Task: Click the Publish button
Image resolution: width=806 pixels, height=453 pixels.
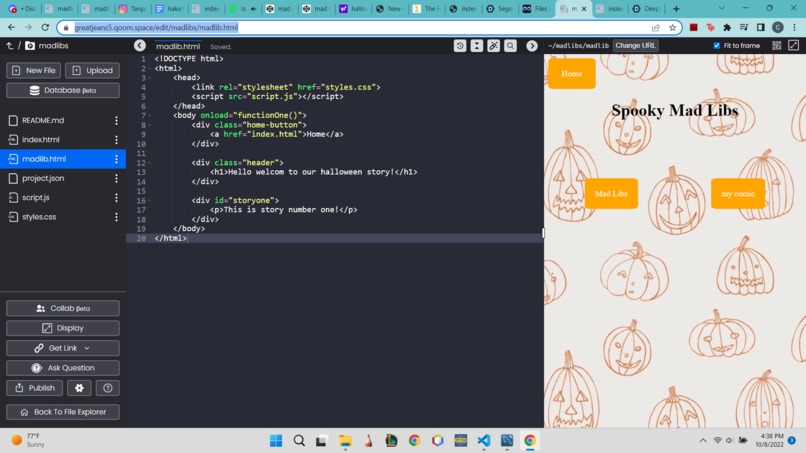Action: (x=34, y=388)
